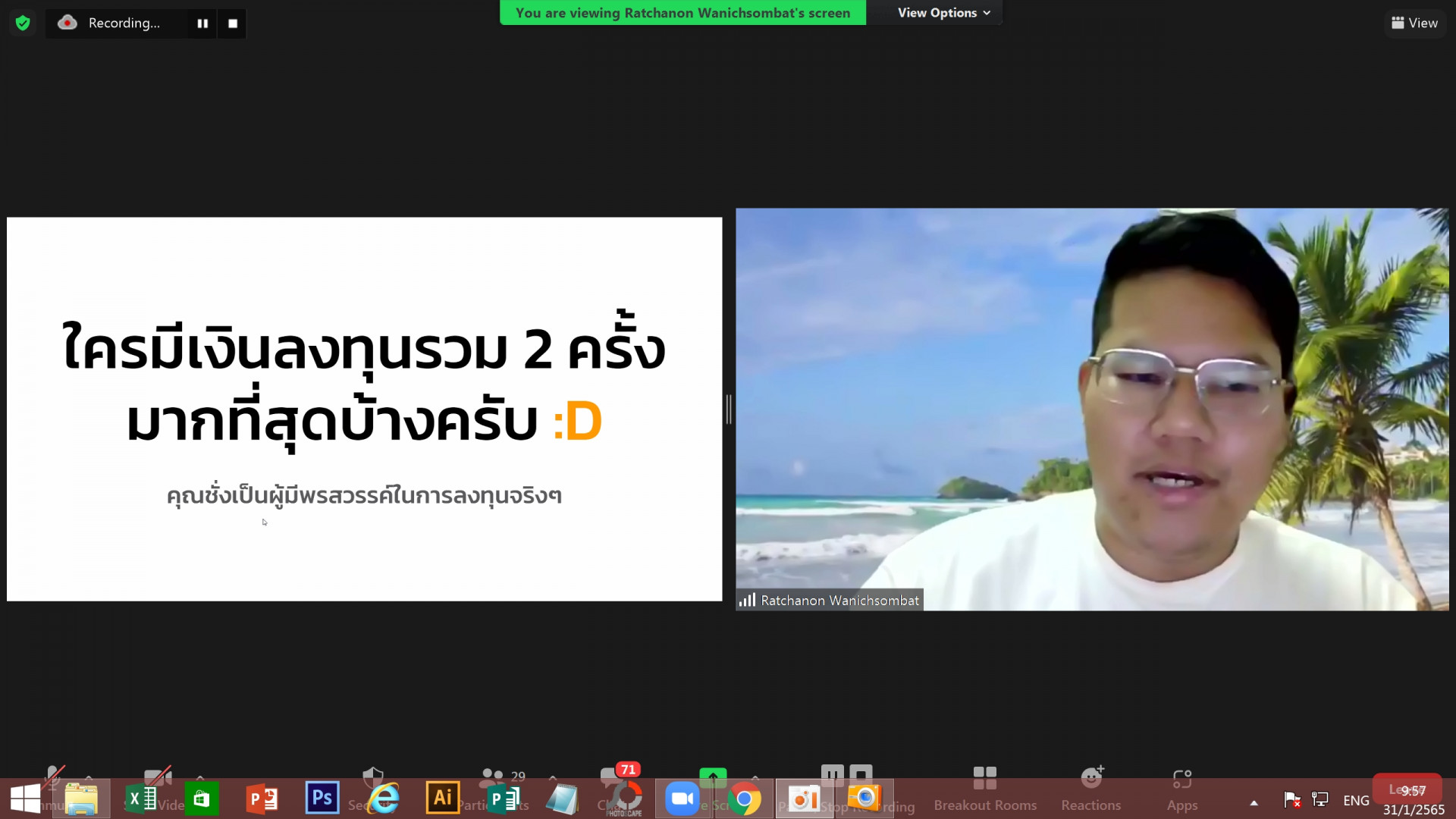
Task: Click the viewing Ratchanon's screen banner
Action: pos(682,13)
